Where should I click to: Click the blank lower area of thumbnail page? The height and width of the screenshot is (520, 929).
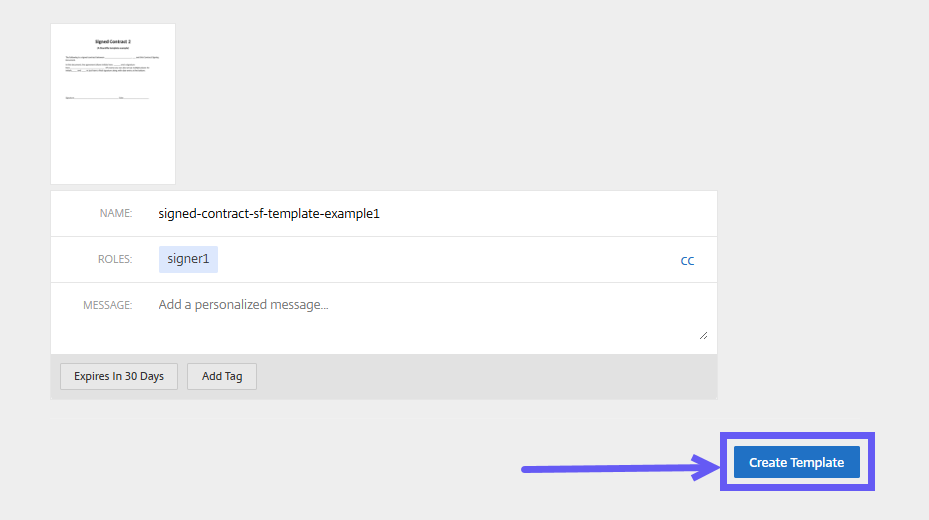(113, 145)
